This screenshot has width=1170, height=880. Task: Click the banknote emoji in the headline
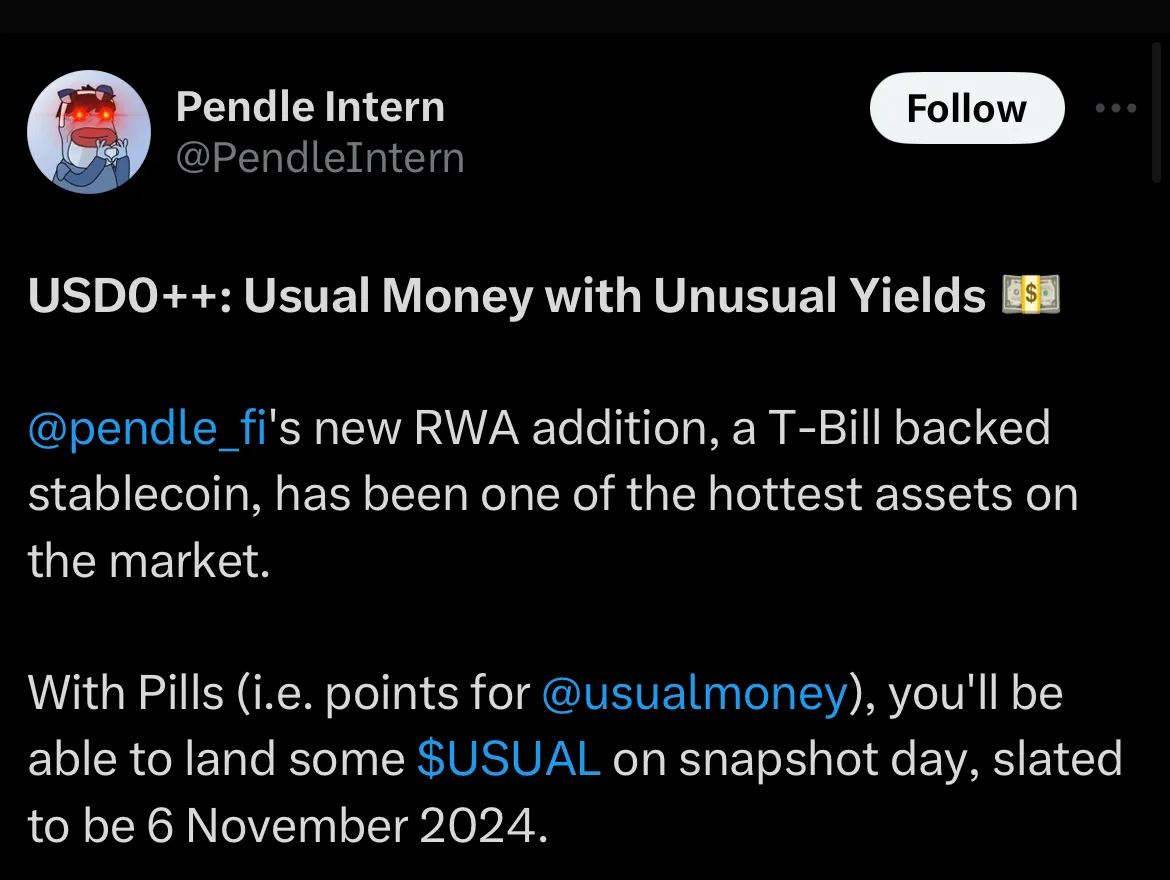coord(1030,297)
